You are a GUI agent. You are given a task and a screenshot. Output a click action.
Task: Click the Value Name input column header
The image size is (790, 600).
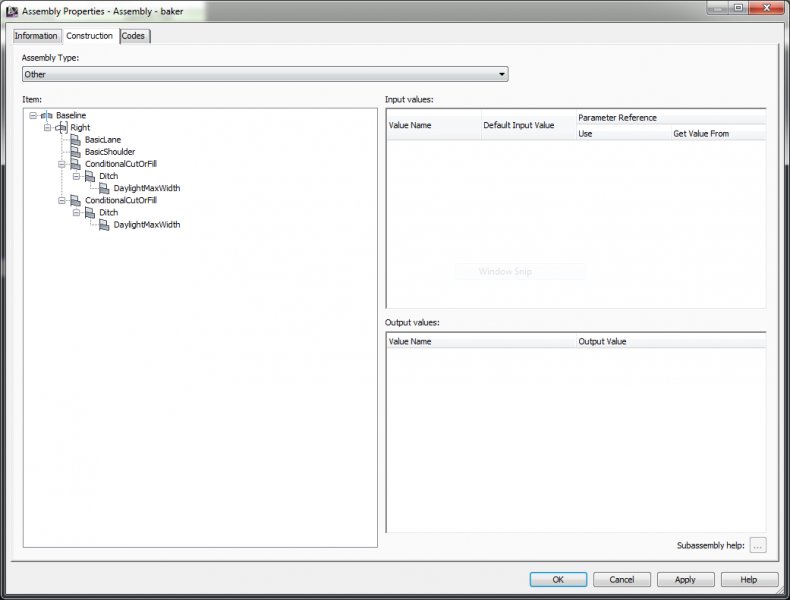click(434, 125)
